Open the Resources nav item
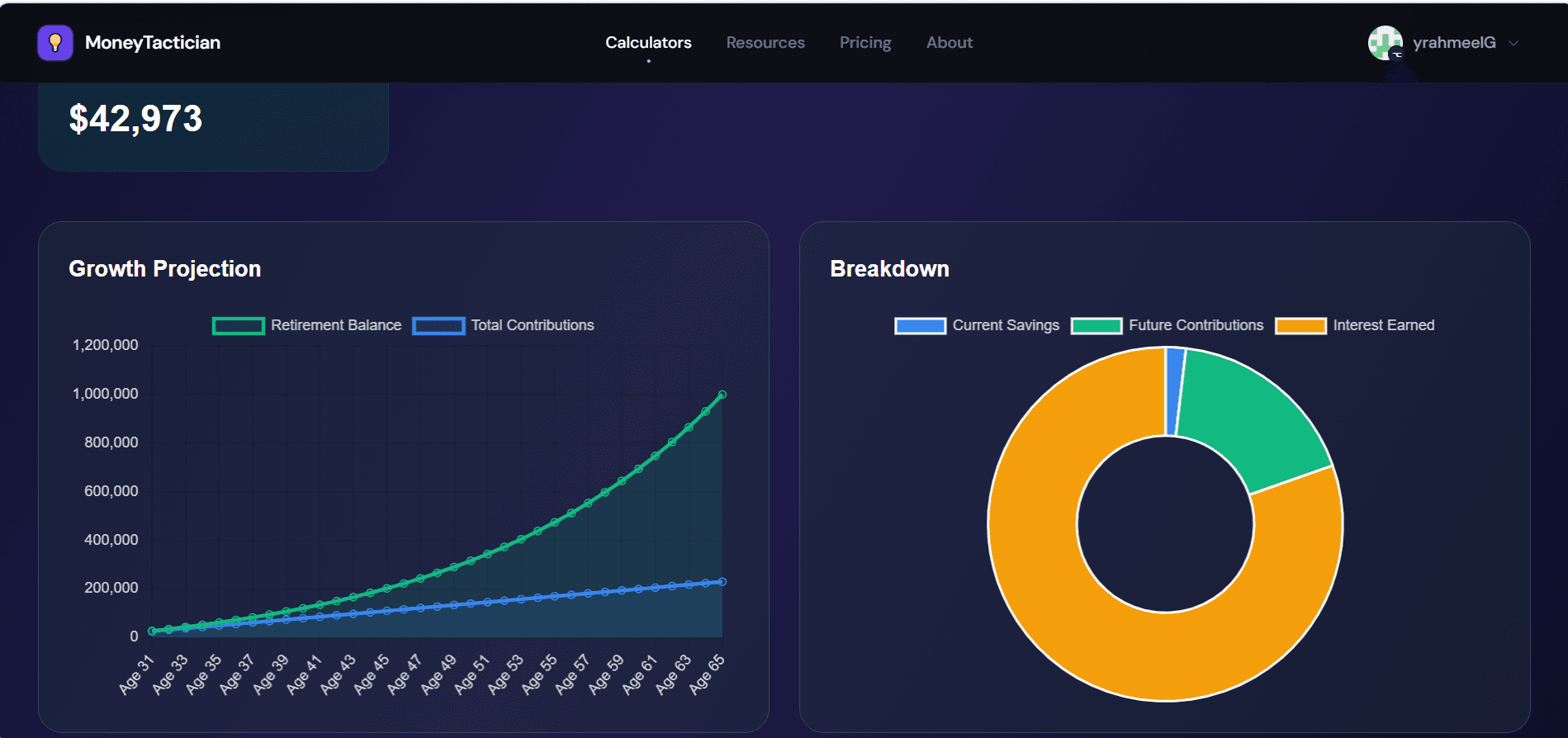This screenshot has width=1568, height=738. (x=765, y=43)
